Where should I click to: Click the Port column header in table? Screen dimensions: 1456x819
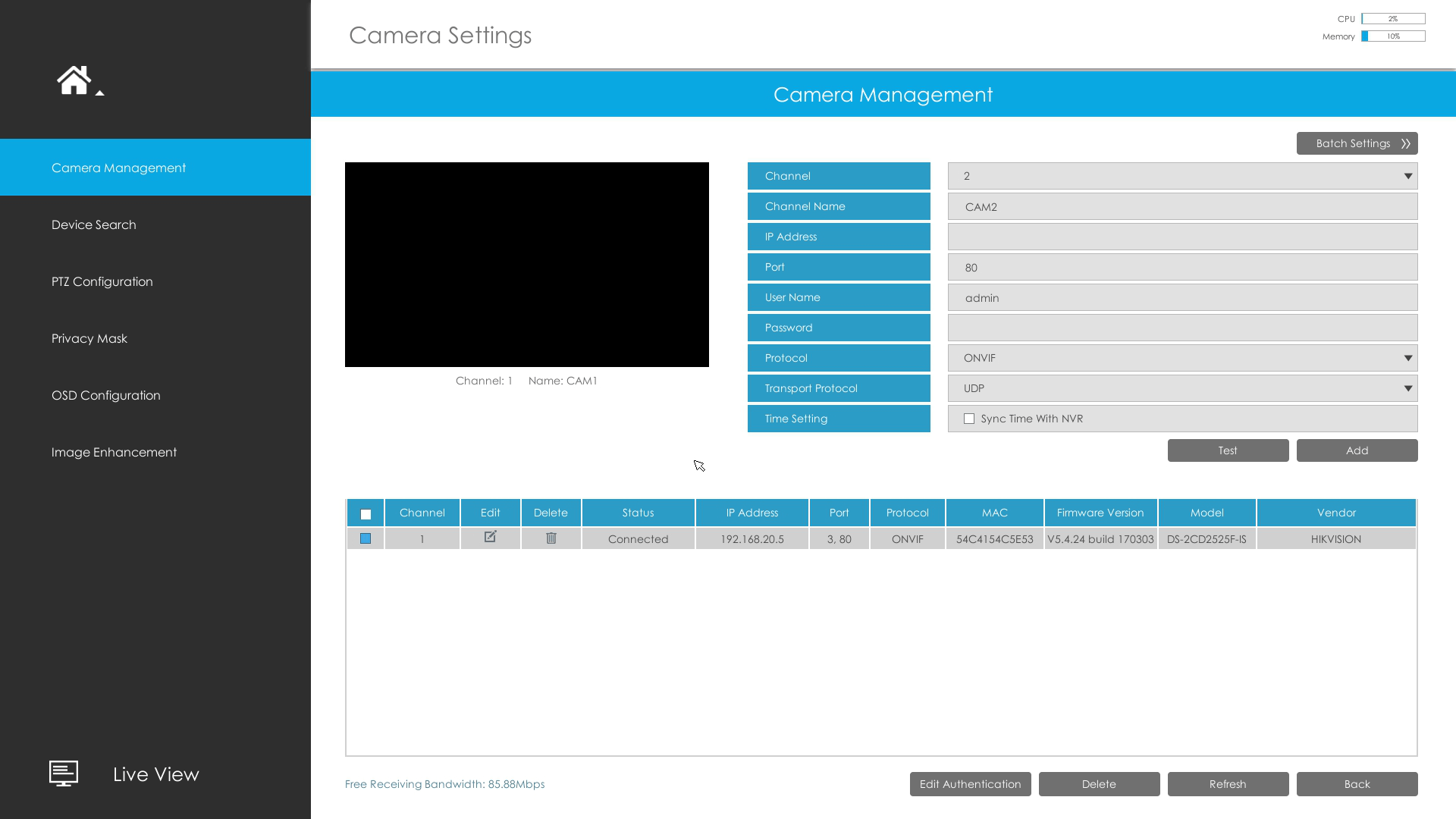coord(839,513)
